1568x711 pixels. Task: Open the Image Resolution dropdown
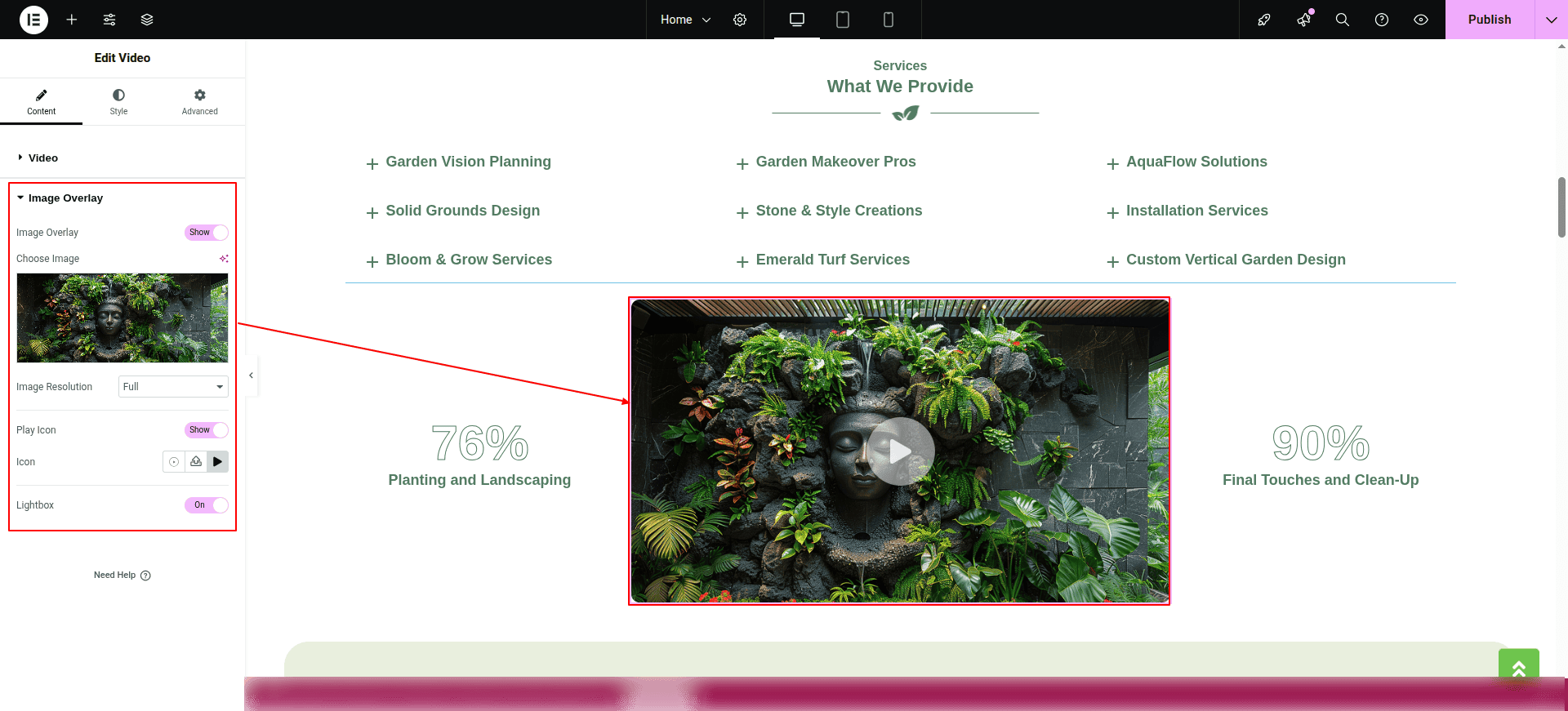(x=173, y=387)
